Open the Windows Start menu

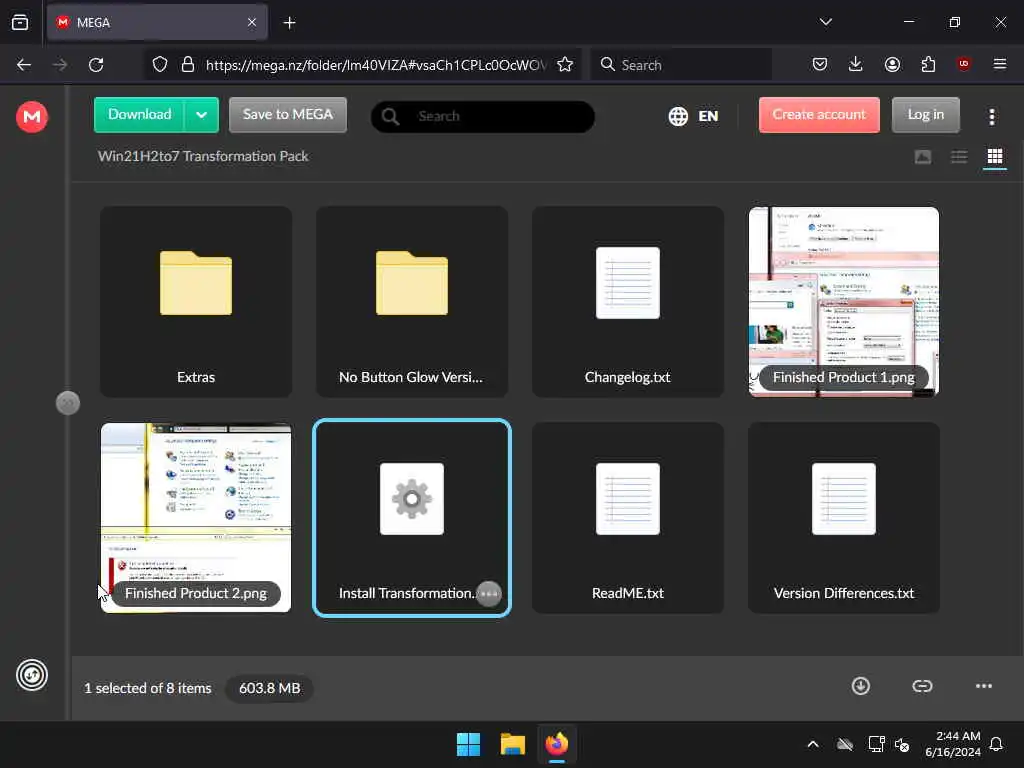tap(468, 744)
